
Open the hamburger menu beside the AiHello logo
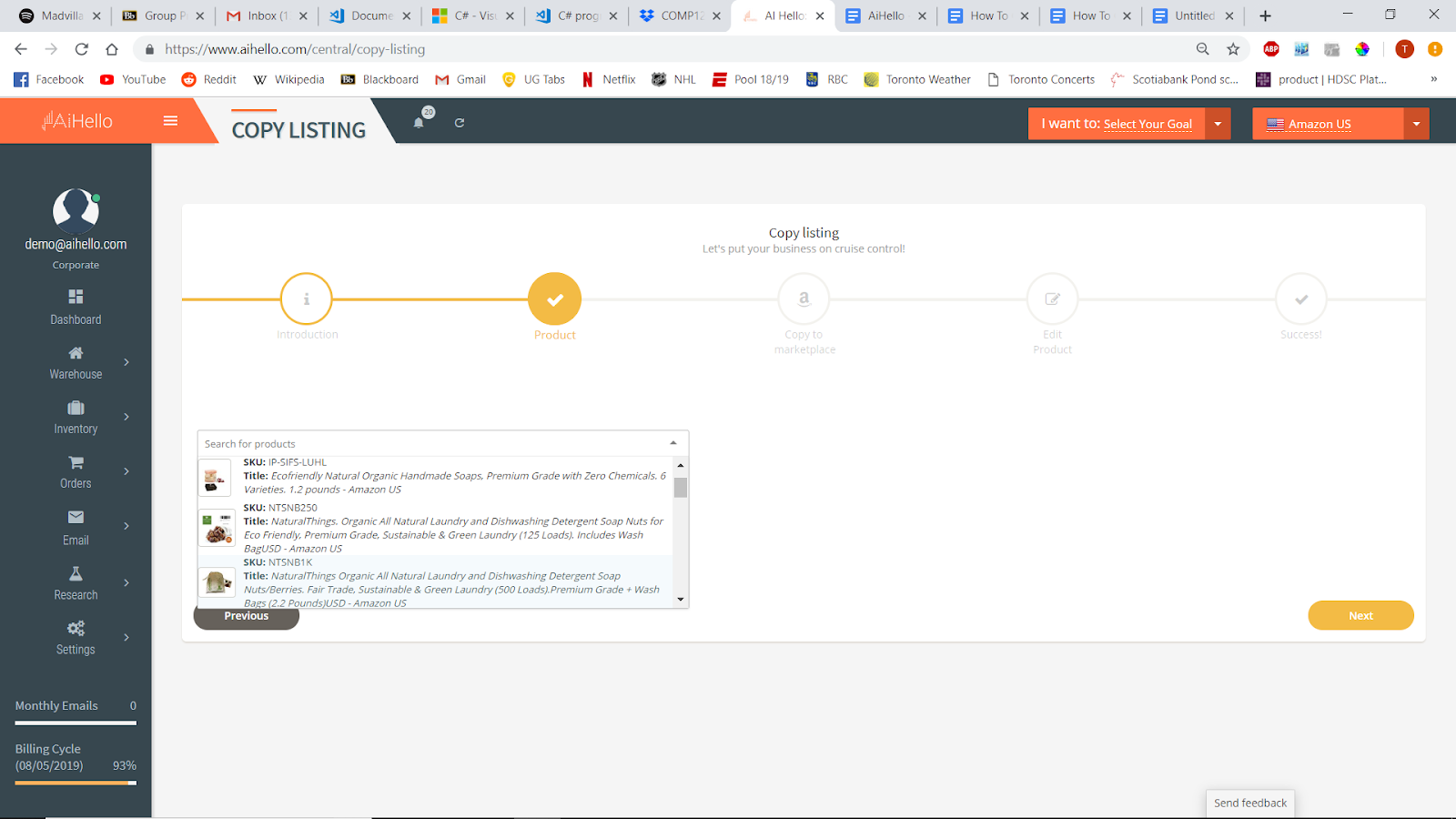click(170, 121)
